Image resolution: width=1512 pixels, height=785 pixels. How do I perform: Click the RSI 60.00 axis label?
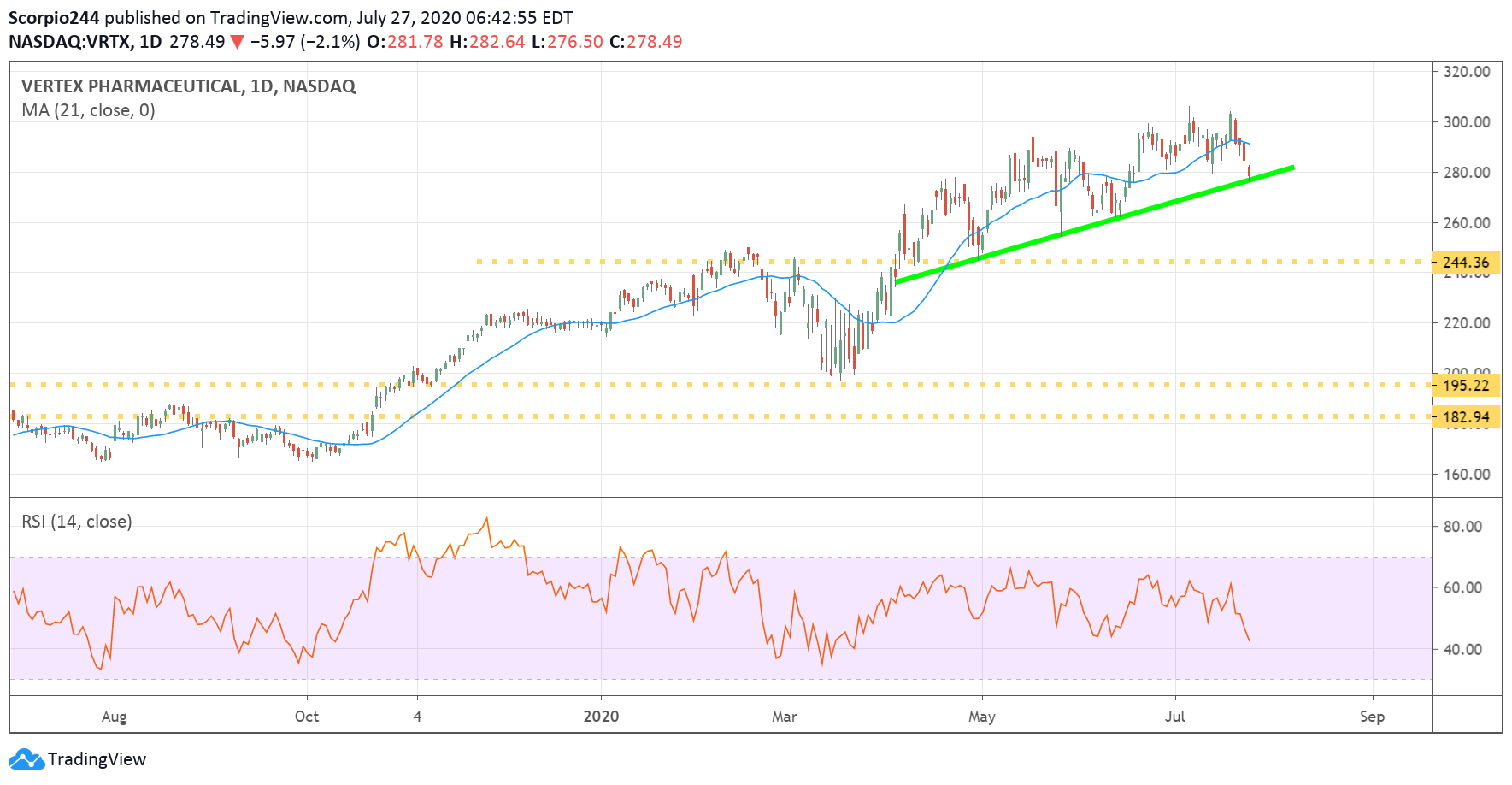click(x=1462, y=587)
